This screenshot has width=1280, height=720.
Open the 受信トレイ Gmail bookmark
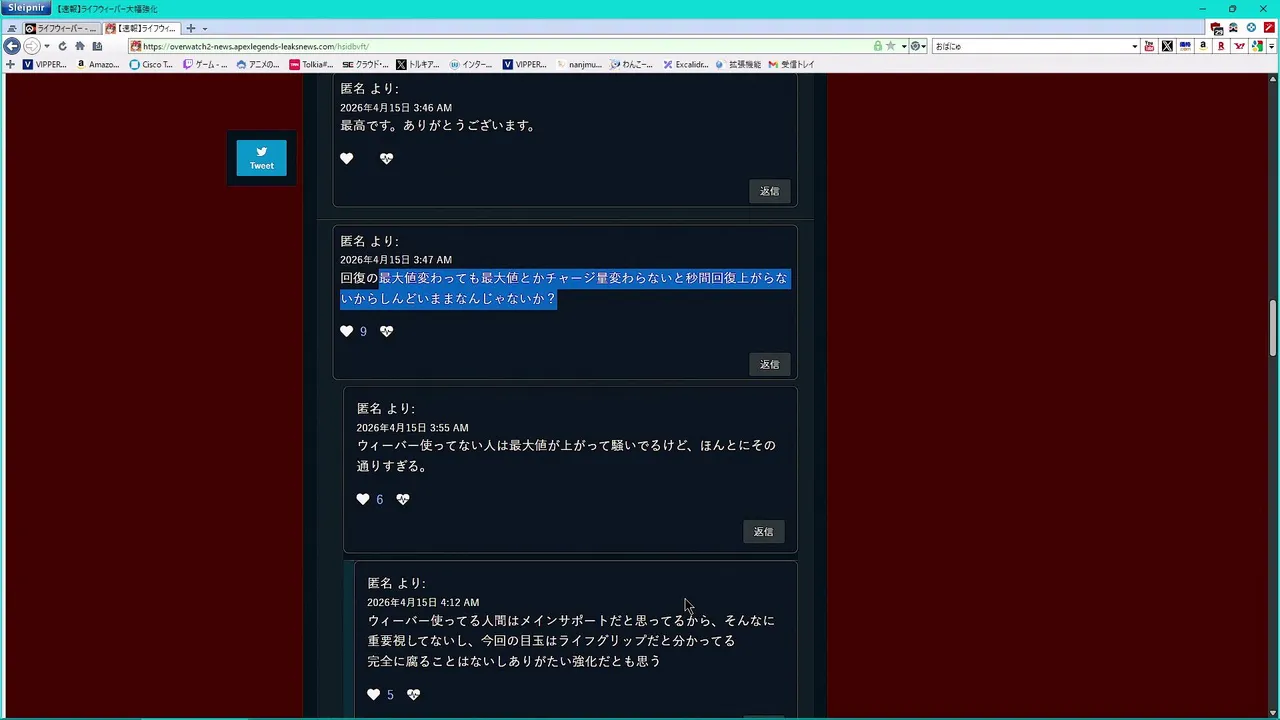point(791,64)
